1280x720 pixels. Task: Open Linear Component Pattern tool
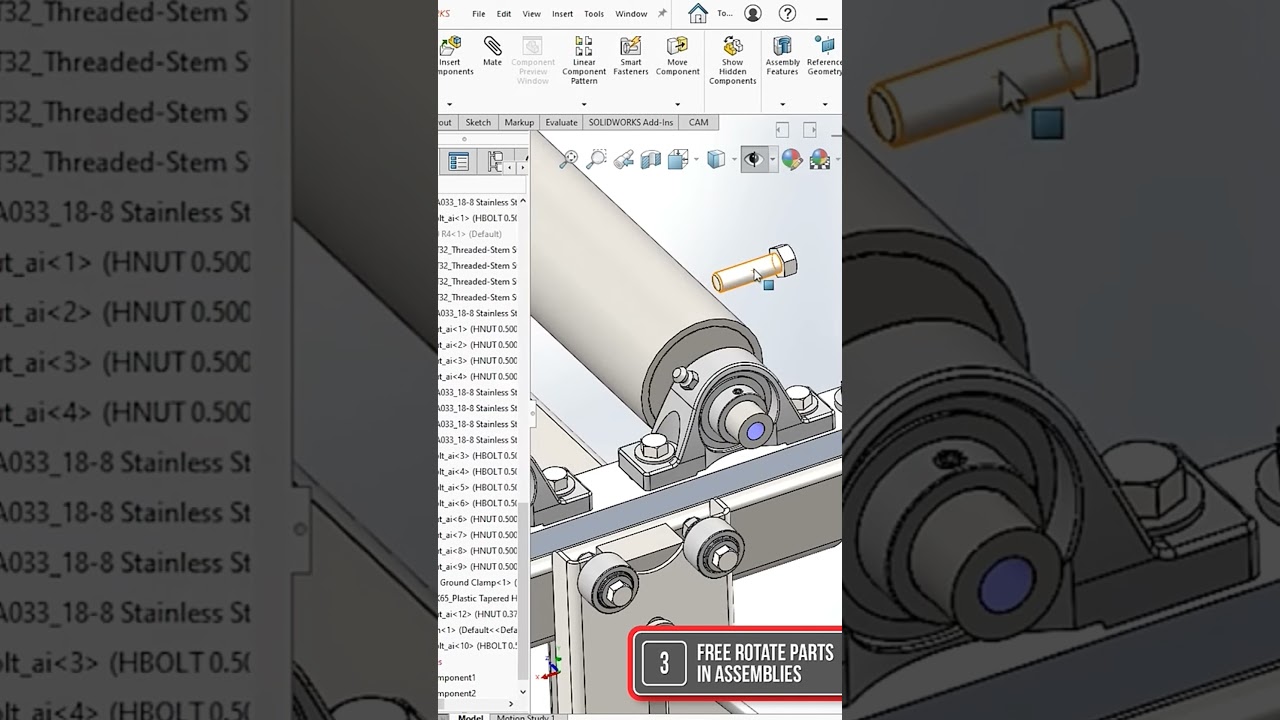(584, 60)
